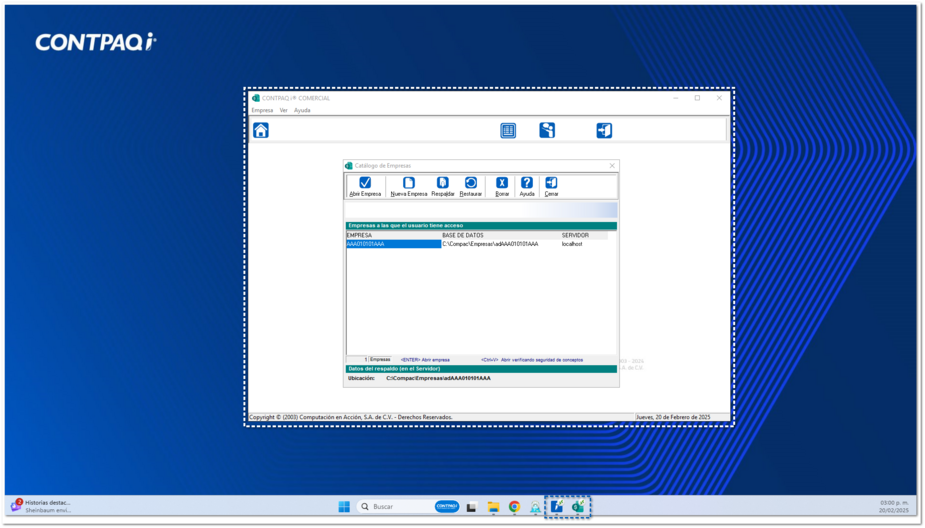Click Cerrar icon in the catalog toolbar

551,183
